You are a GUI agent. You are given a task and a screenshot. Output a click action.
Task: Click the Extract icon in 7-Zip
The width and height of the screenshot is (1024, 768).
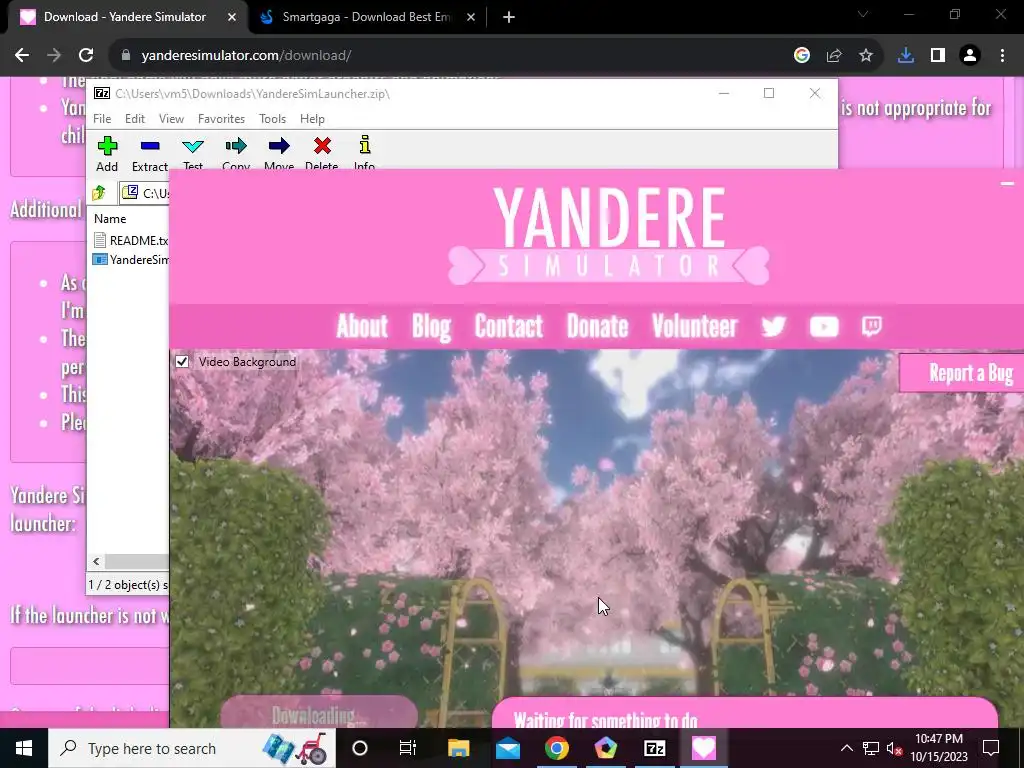point(150,153)
